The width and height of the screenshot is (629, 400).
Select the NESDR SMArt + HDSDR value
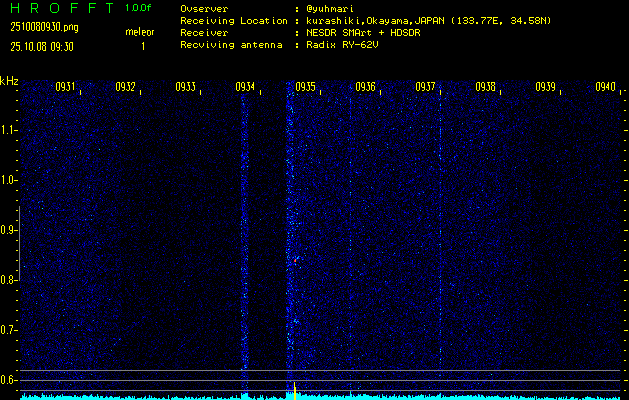click(363, 33)
